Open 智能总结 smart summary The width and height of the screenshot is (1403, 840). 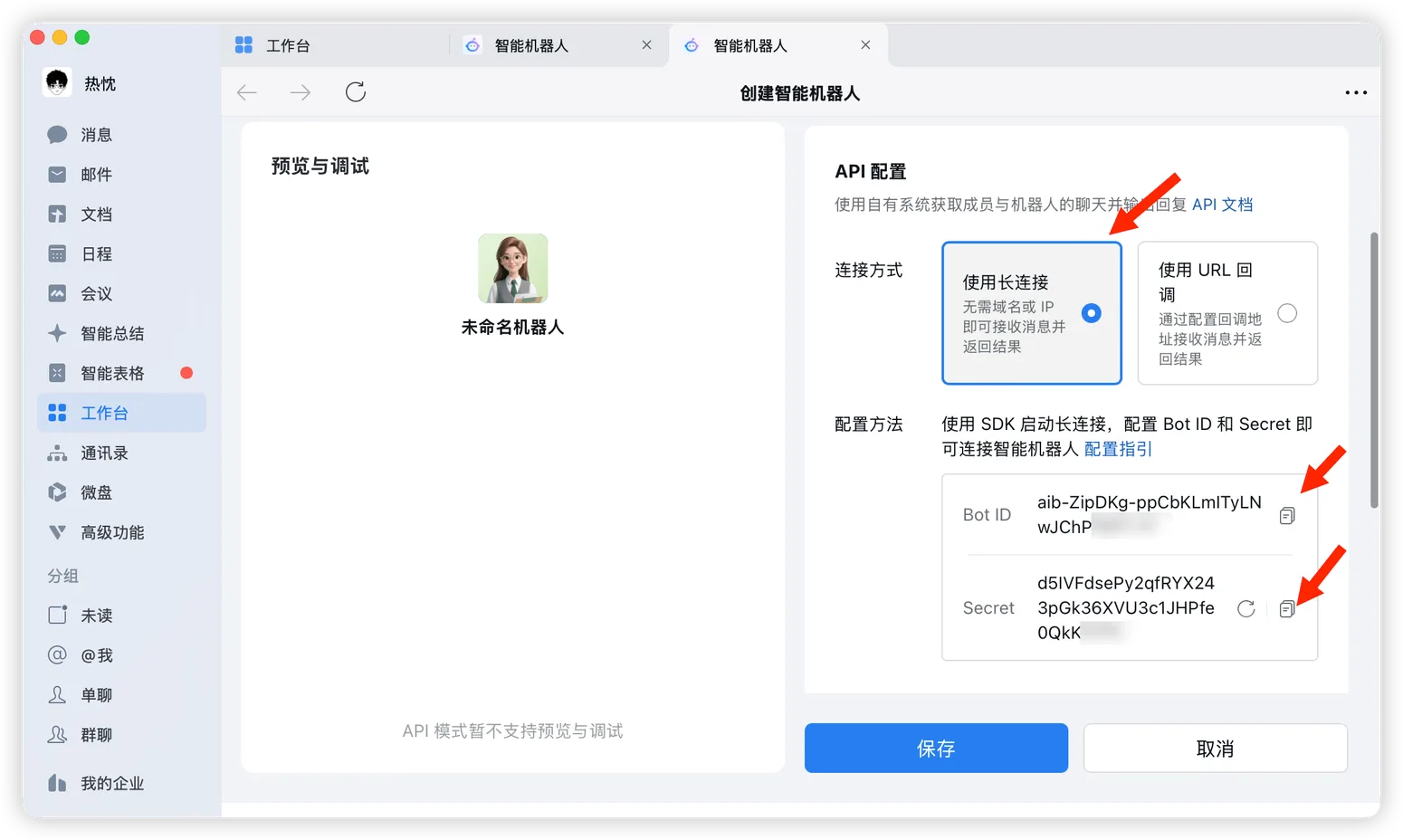click(x=110, y=333)
